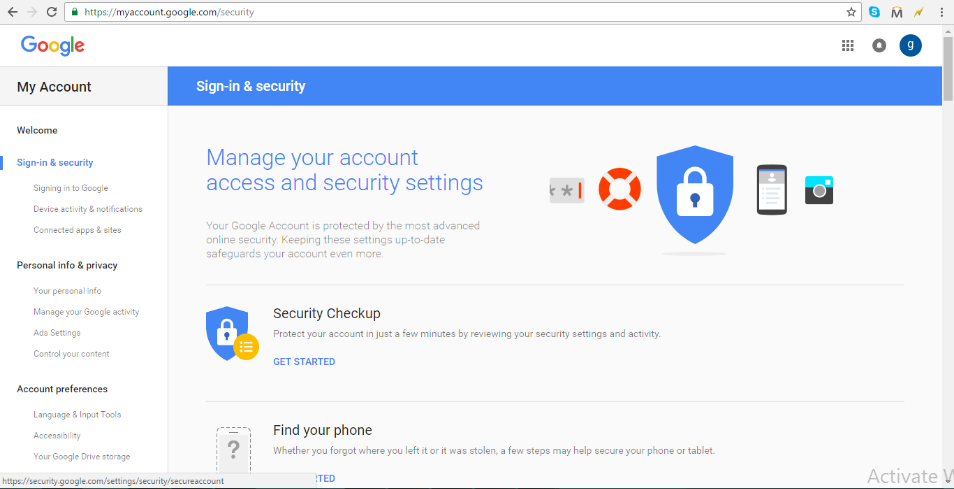Click the Google logo
Image resolution: width=954 pixels, height=489 pixels.
click(x=52, y=46)
